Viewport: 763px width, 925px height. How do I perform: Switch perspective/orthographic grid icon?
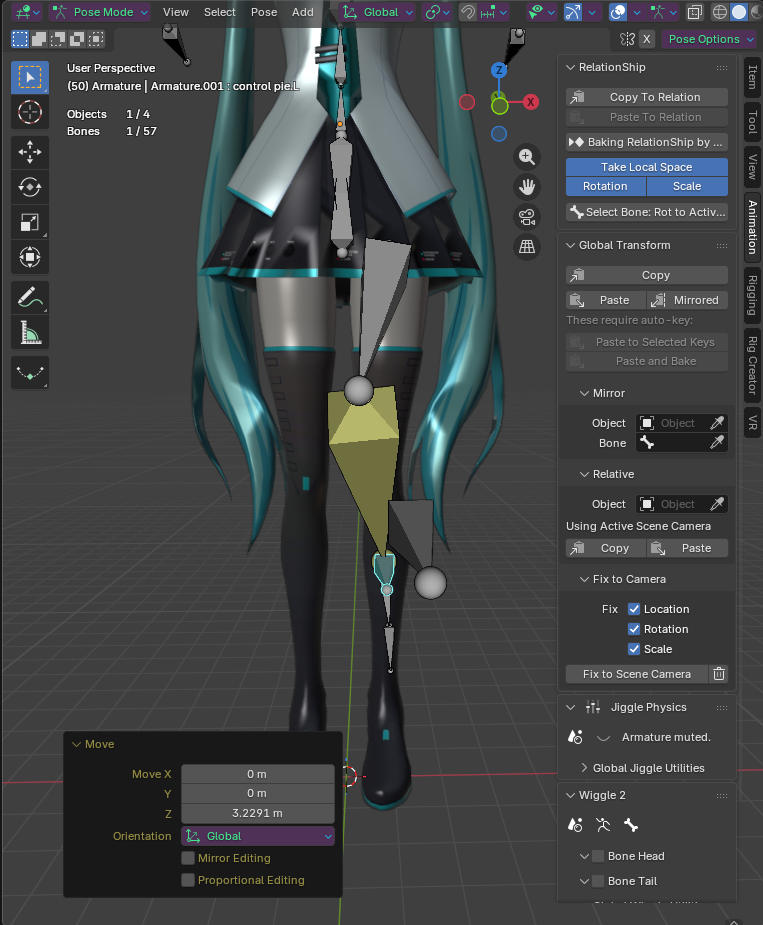point(527,246)
